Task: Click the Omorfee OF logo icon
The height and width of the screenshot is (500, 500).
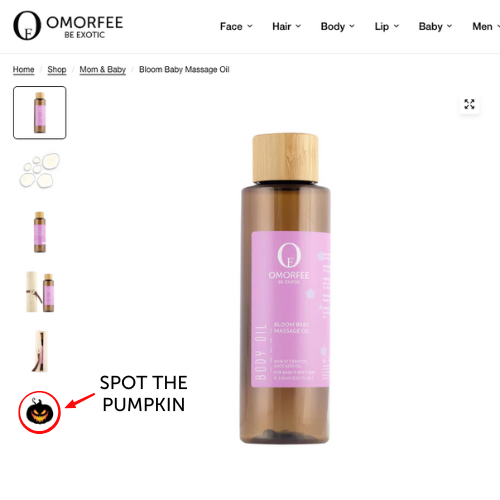Action: pos(27,25)
